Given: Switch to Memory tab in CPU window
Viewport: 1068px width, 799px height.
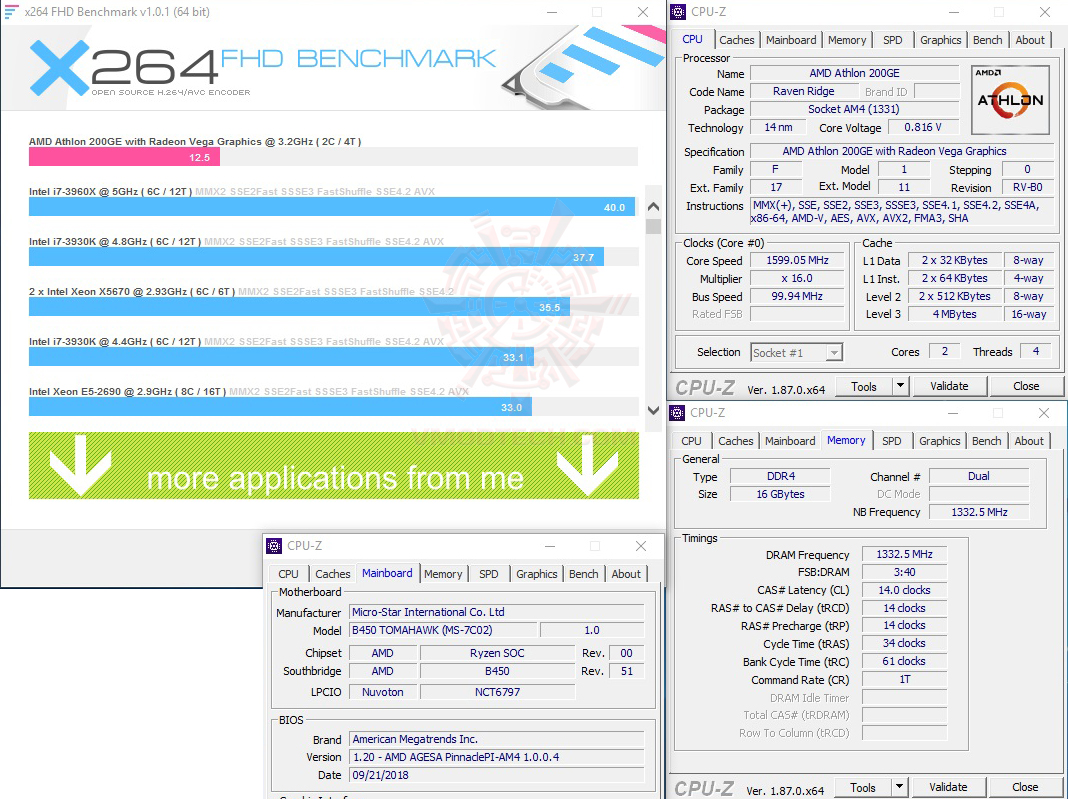Looking at the screenshot, I should coord(847,40).
